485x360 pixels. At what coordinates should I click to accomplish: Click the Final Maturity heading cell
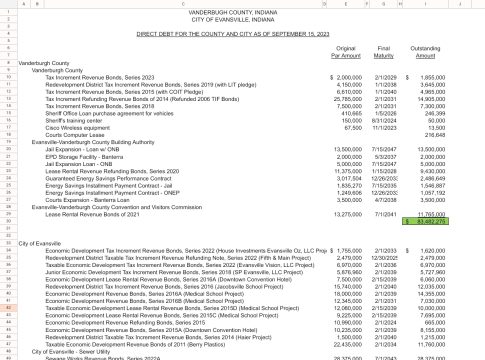pyautogui.click(x=384, y=52)
